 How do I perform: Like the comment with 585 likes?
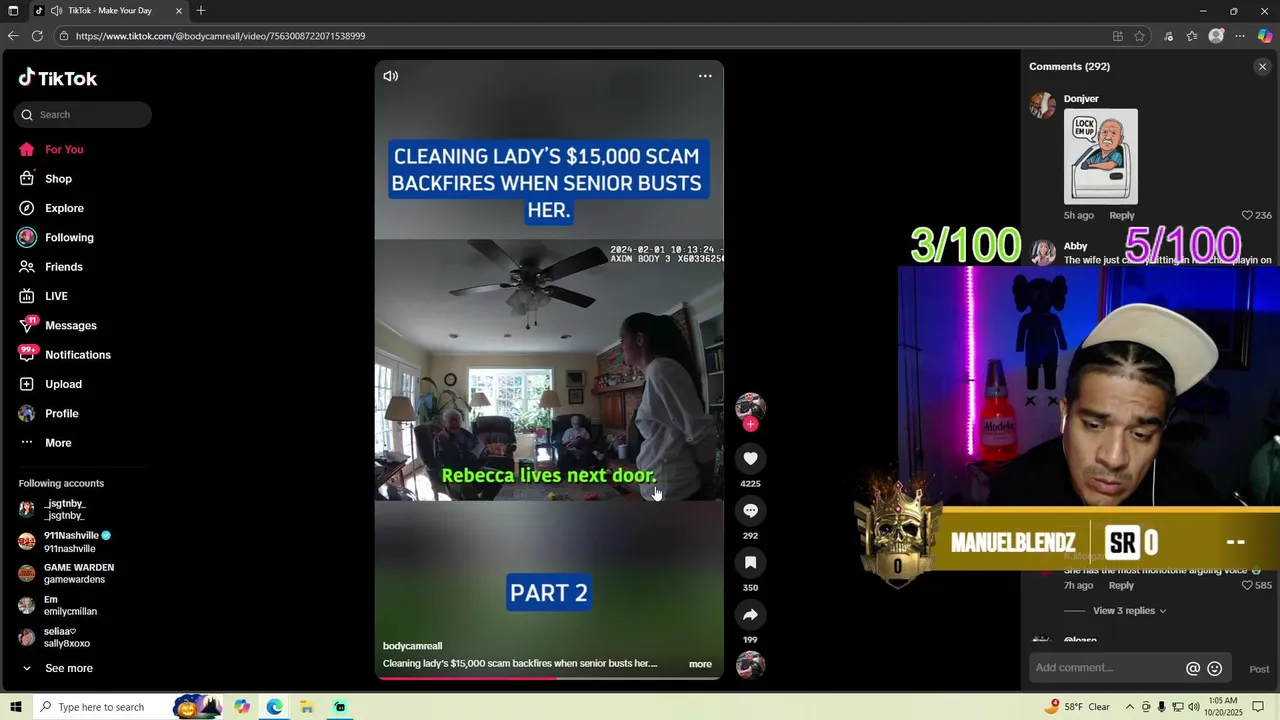1256,585
